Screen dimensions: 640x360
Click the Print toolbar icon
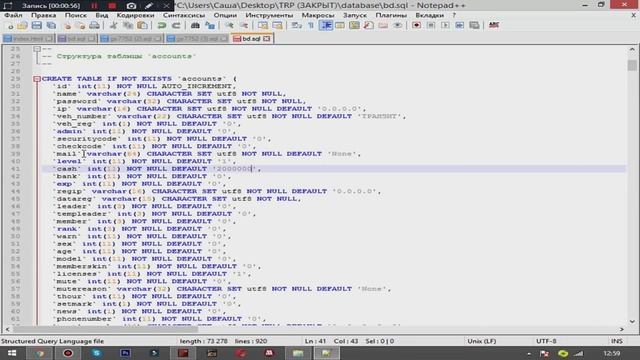[94, 26]
